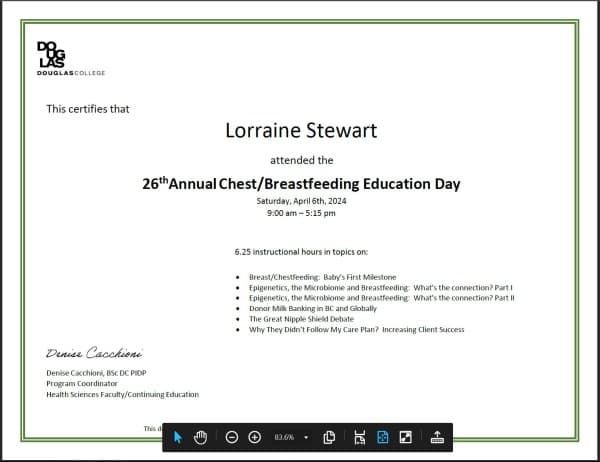Click the upload/share icon in toolbar

point(436,437)
